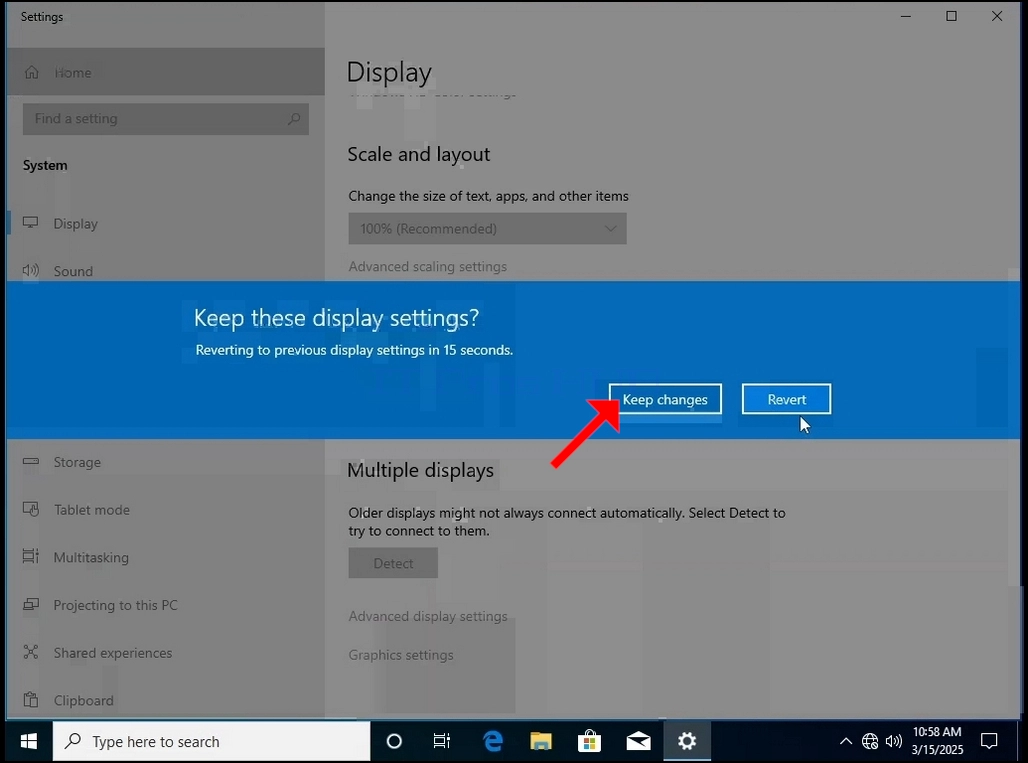Click the Settings gear taskbar icon

(x=686, y=741)
